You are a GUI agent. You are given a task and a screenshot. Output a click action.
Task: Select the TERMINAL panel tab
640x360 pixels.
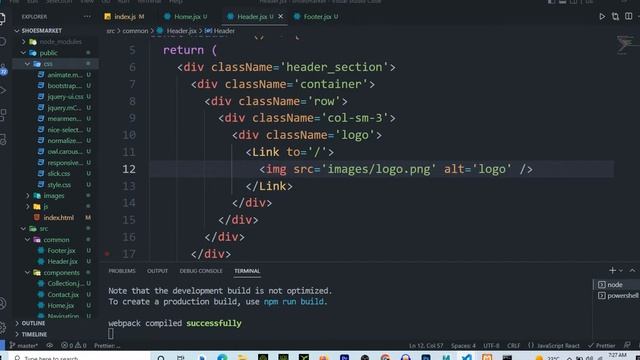247,271
